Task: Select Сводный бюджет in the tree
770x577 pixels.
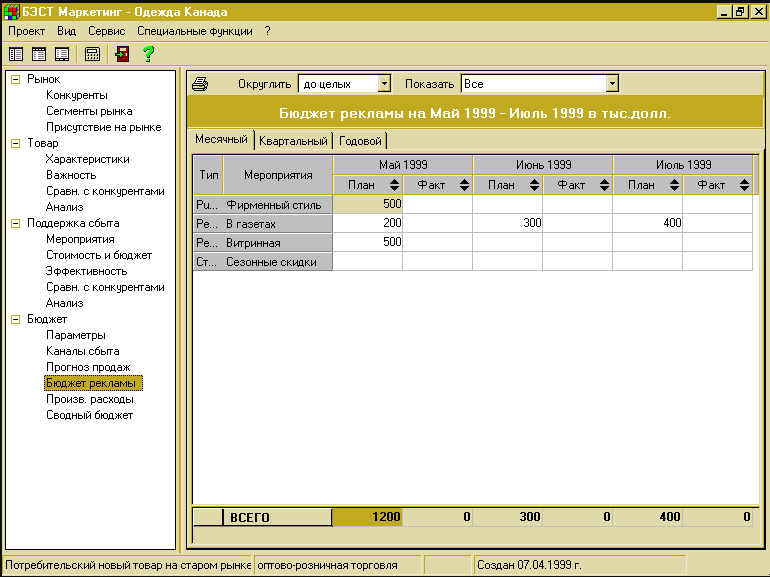Action: [x=89, y=415]
